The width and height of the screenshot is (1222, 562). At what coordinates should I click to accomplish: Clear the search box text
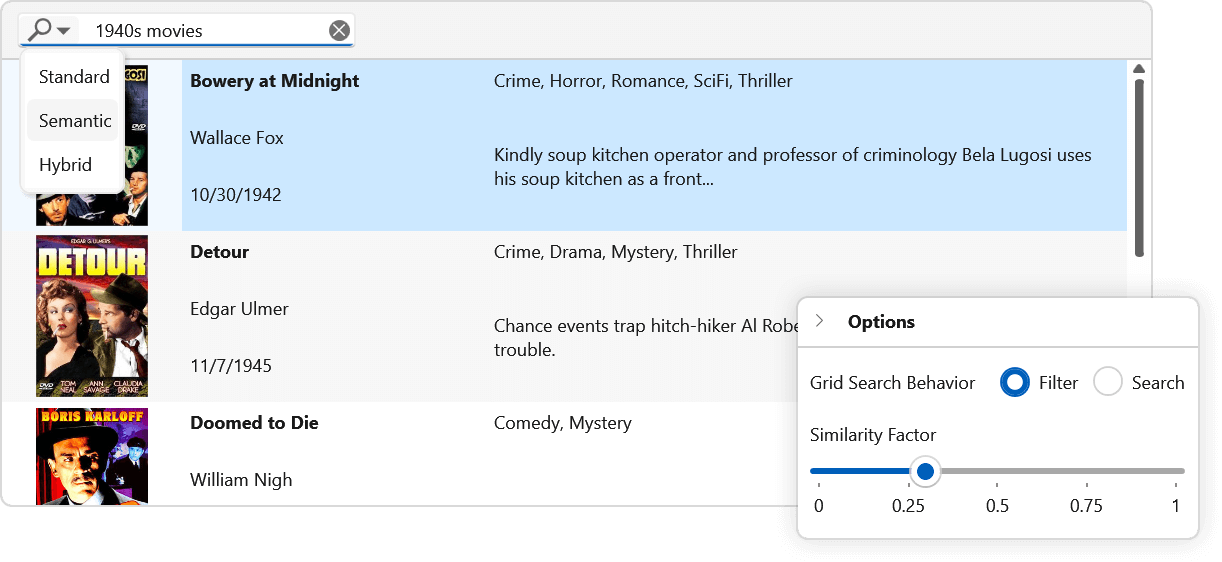click(x=340, y=31)
